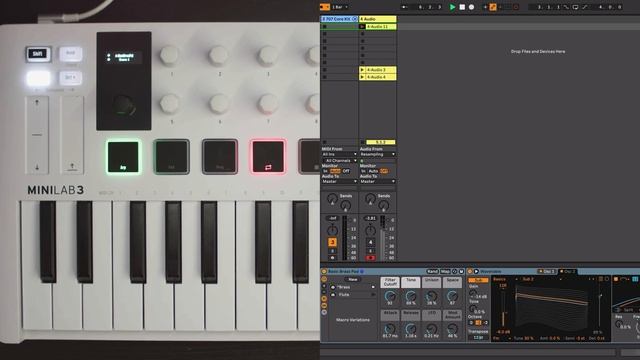Open the Audio From Resampling dropdown
The height and width of the screenshot is (360, 640).
(x=378, y=154)
